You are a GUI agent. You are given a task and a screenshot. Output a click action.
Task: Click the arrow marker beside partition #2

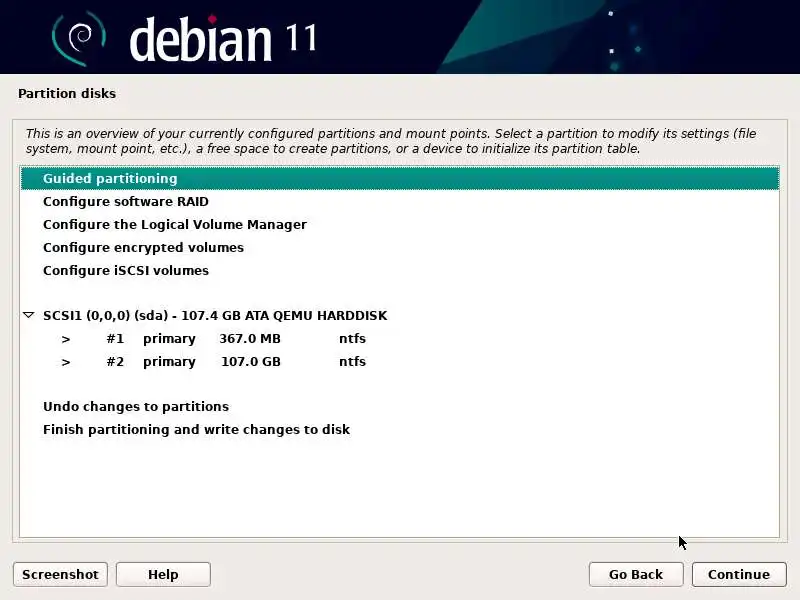tap(65, 362)
